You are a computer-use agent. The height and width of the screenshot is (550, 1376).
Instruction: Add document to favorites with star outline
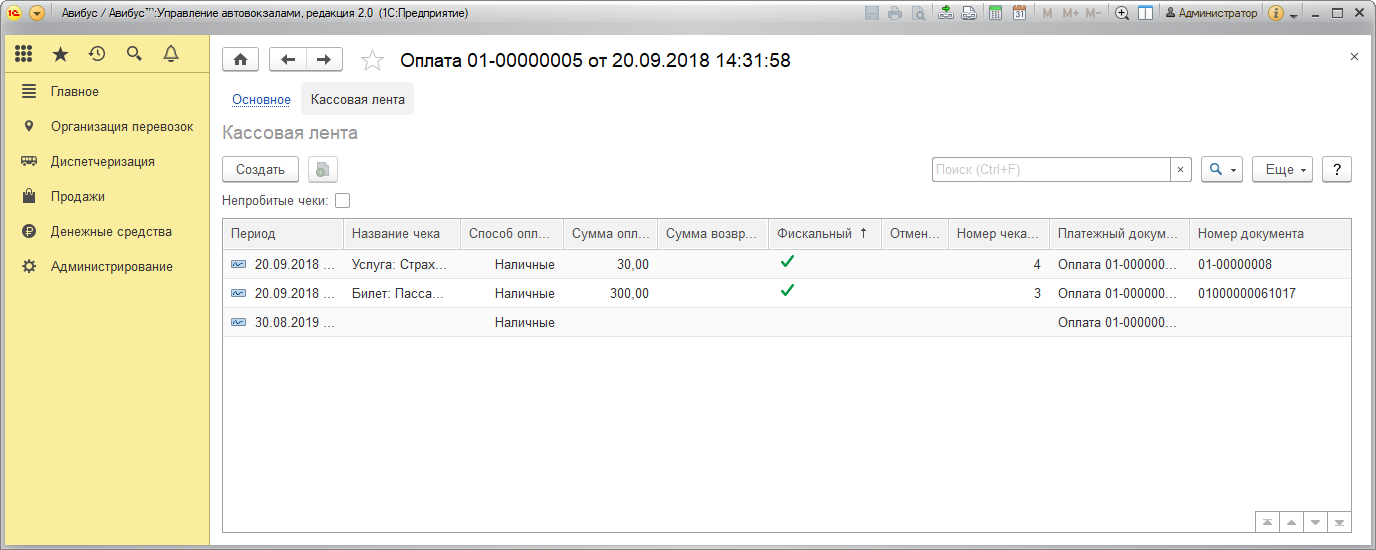tap(372, 61)
